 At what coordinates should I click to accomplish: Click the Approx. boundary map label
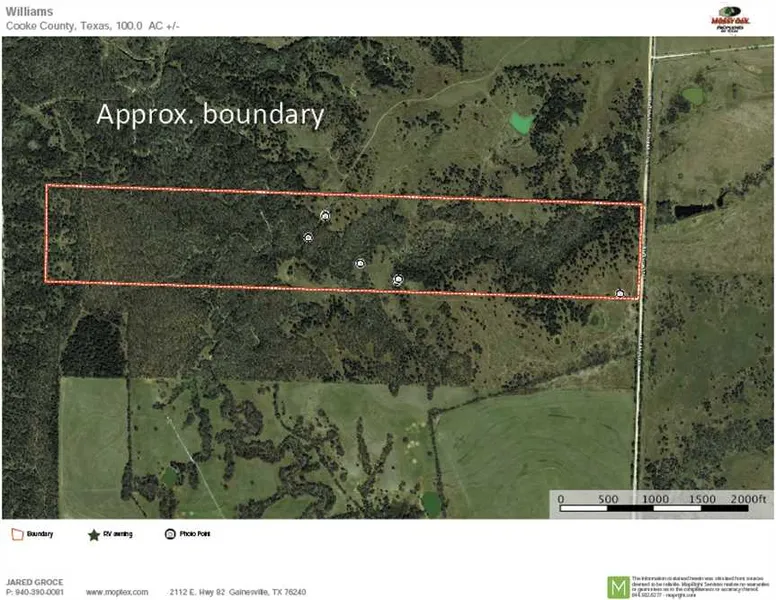click(210, 114)
